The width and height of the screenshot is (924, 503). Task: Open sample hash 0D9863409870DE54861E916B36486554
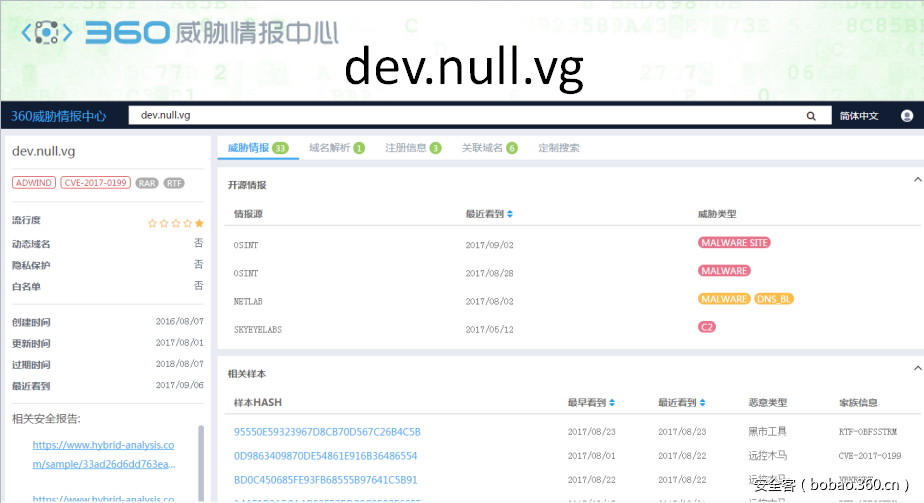tap(325, 456)
